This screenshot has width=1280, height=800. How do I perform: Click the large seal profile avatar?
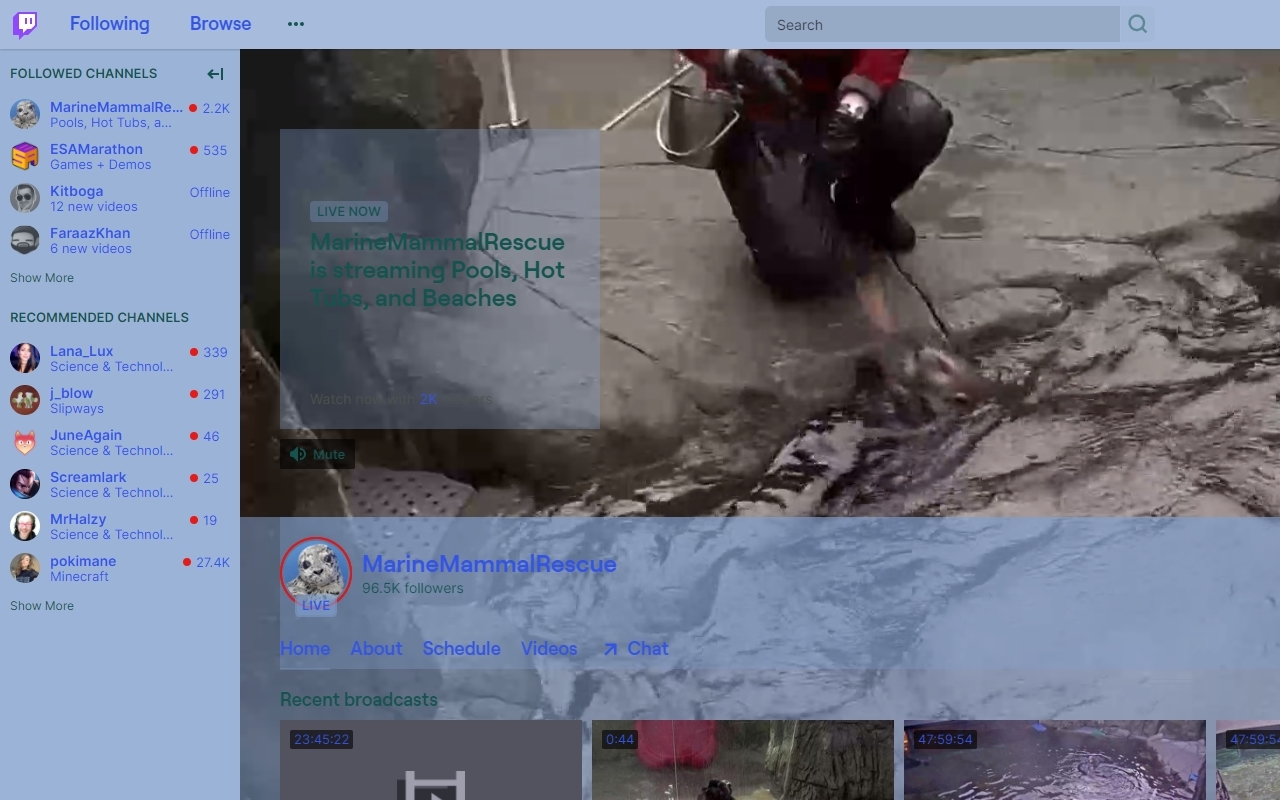316,573
